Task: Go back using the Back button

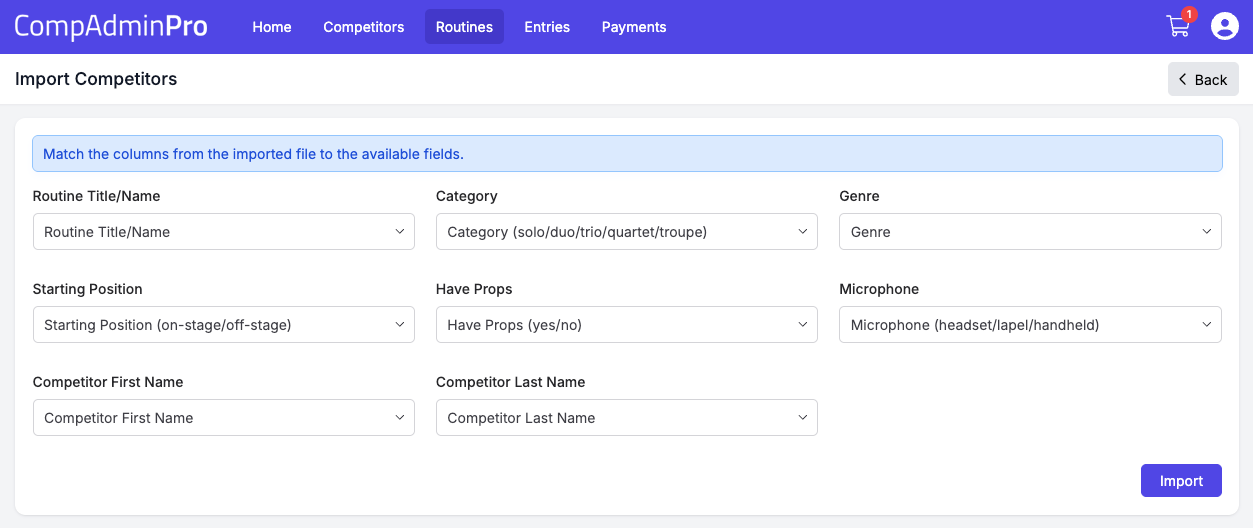Action: (1203, 79)
